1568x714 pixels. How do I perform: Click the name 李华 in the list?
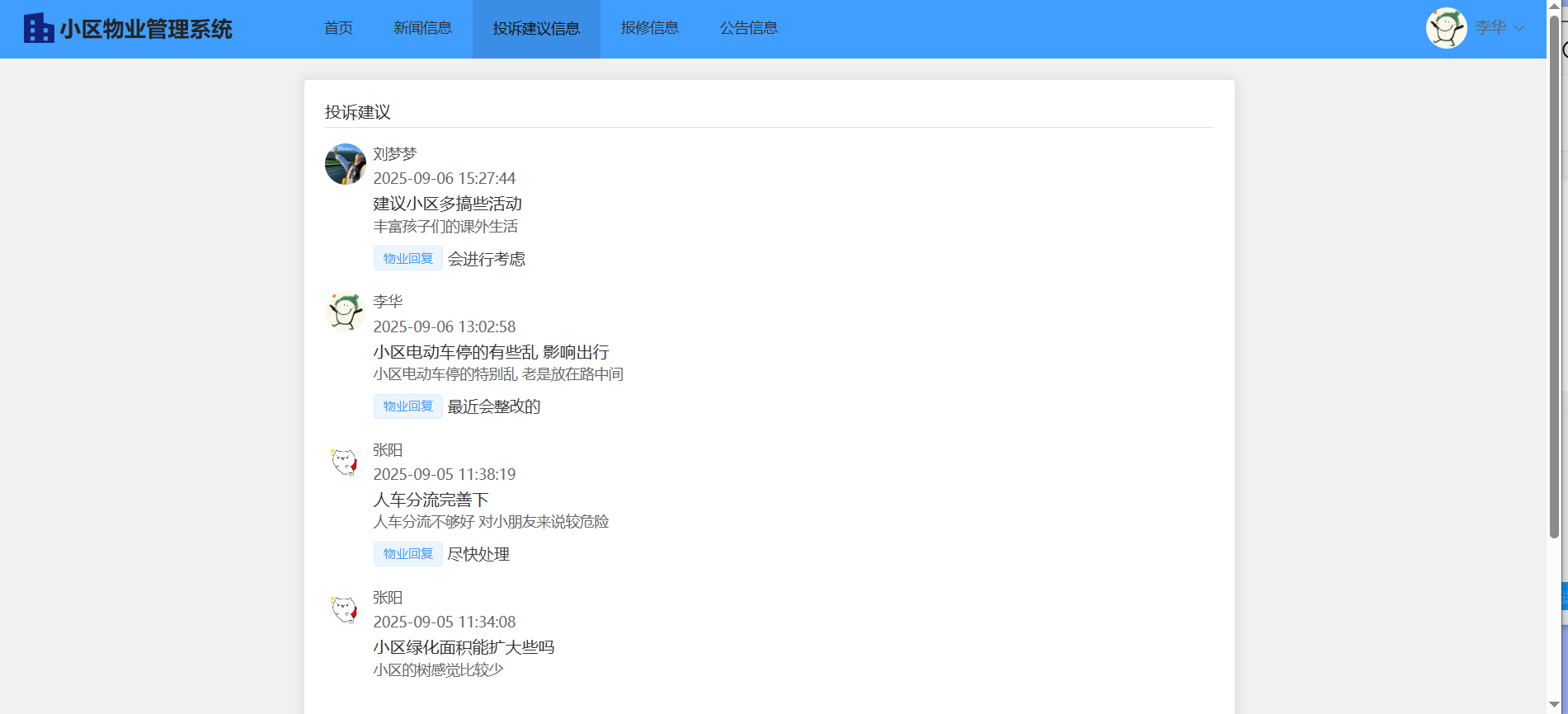[388, 302]
